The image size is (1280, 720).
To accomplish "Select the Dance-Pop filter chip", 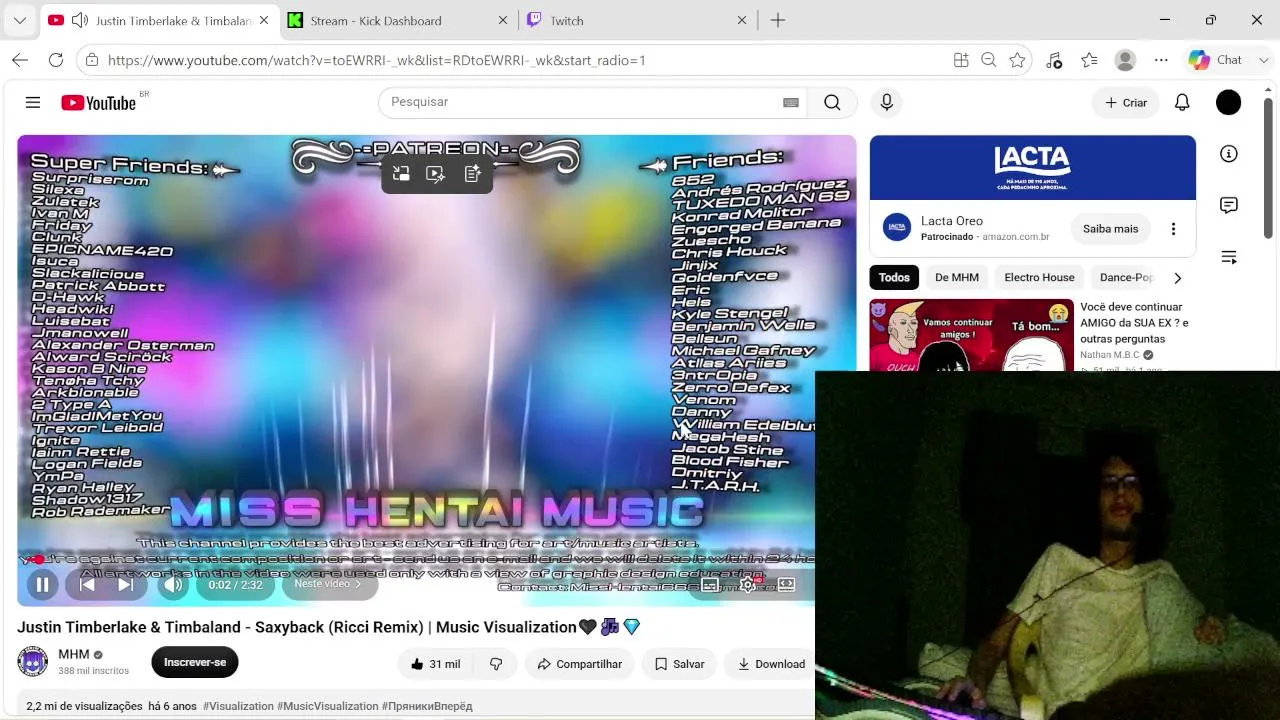I will 1127,278.
